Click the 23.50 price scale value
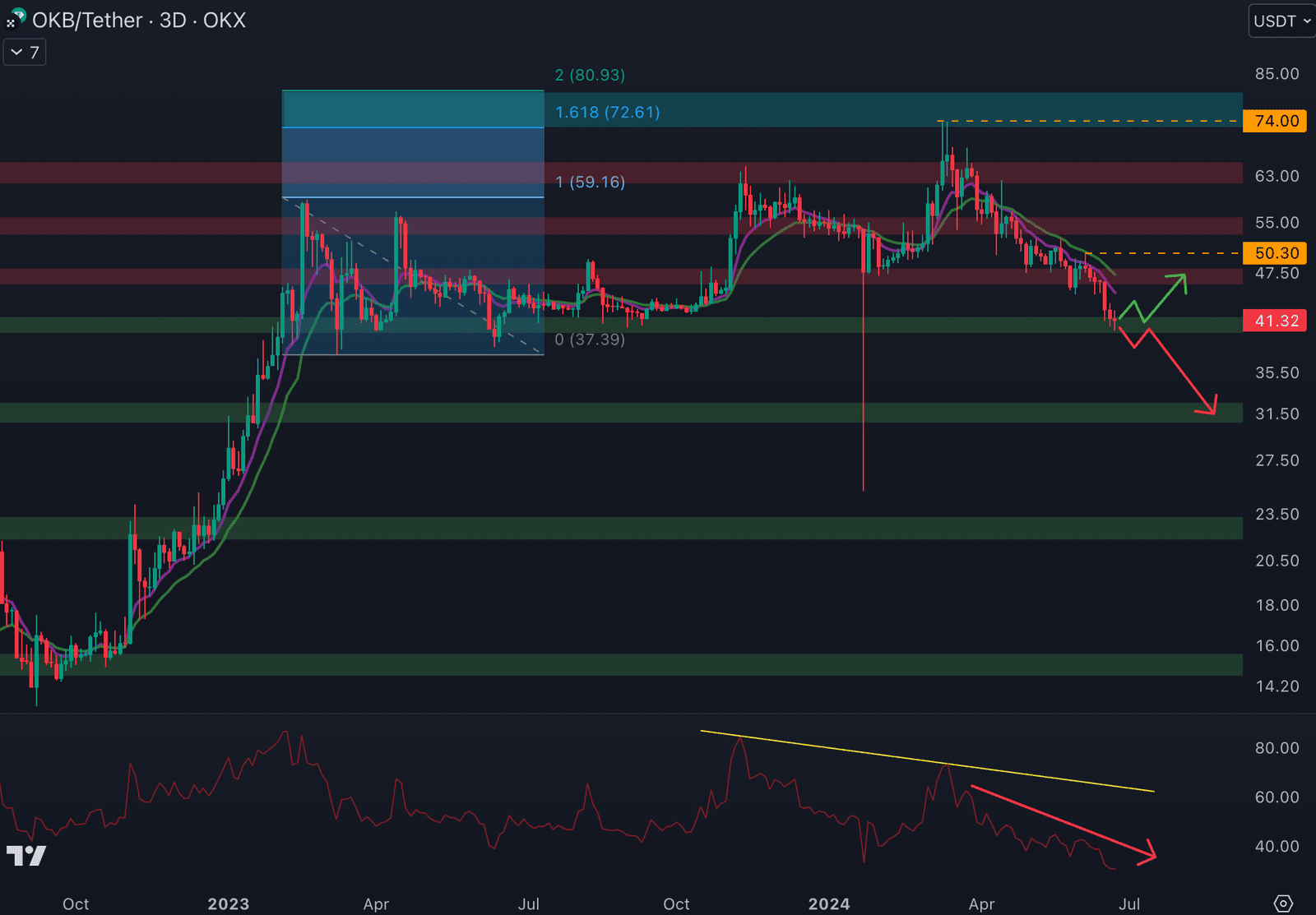1316x915 pixels. [1277, 514]
